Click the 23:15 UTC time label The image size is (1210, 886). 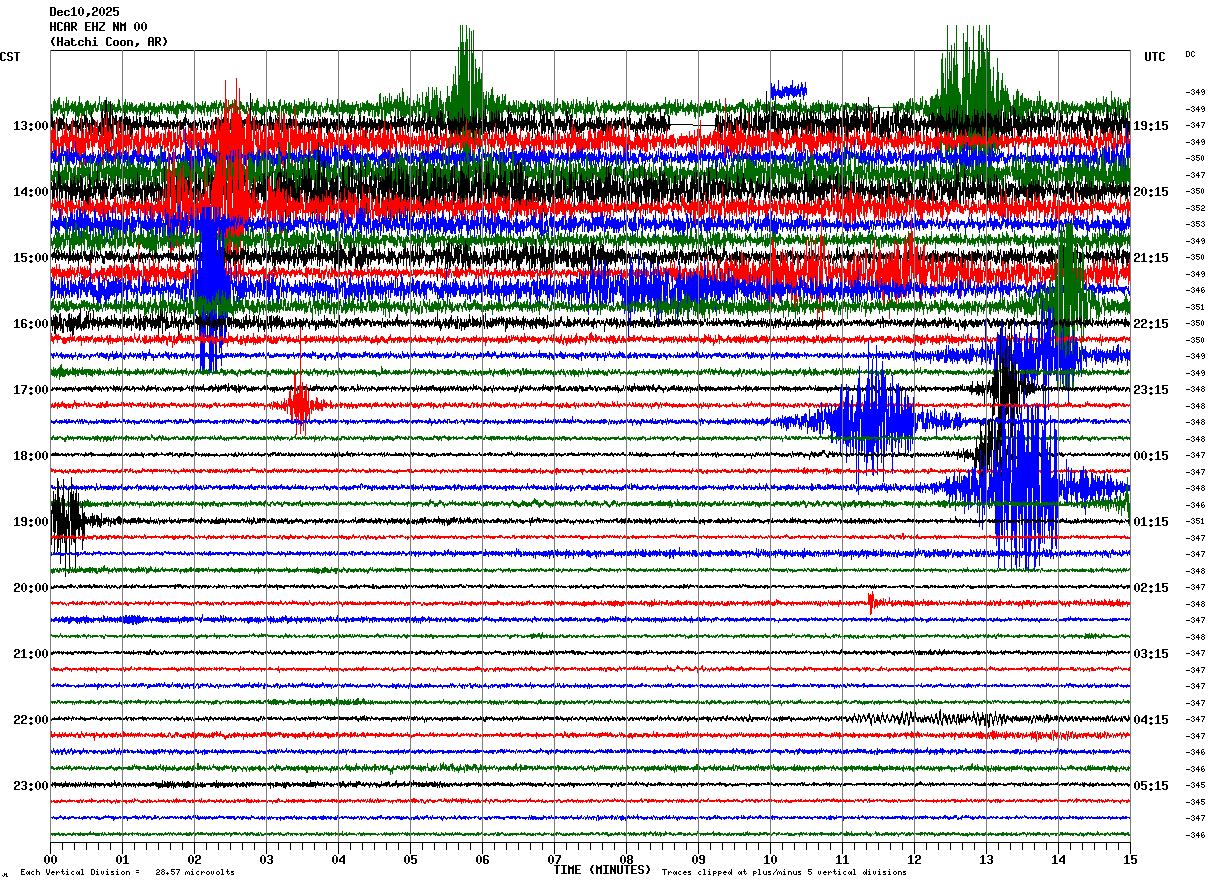coord(1151,390)
